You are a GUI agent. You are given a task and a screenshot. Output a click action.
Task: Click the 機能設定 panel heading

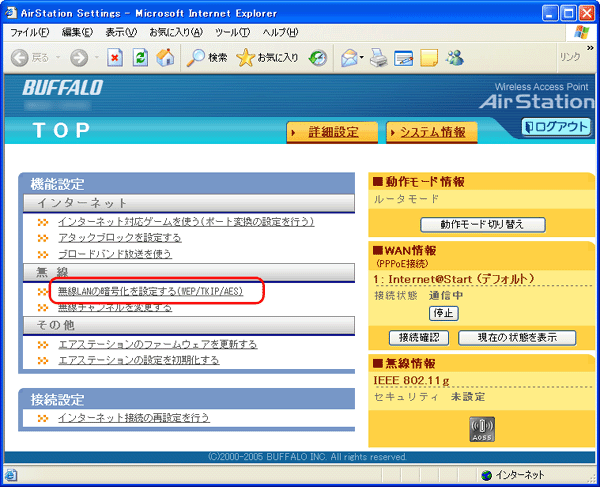click(57, 184)
